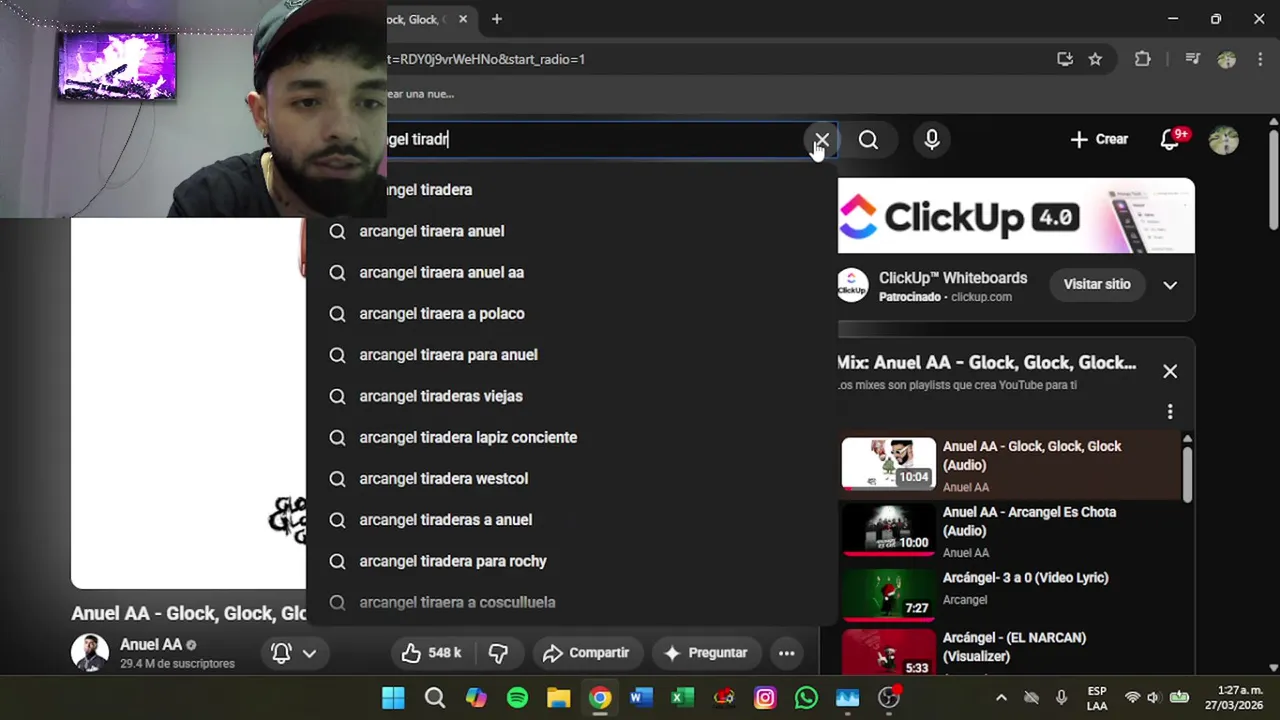1280x720 pixels.
Task: Select suggestion 'arcangel tiraera anuel aa'
Action: tap(571, 272)
